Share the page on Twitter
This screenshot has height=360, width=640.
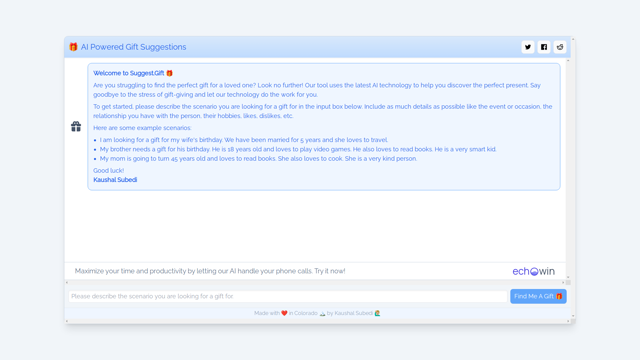click(x=528, y=47)
